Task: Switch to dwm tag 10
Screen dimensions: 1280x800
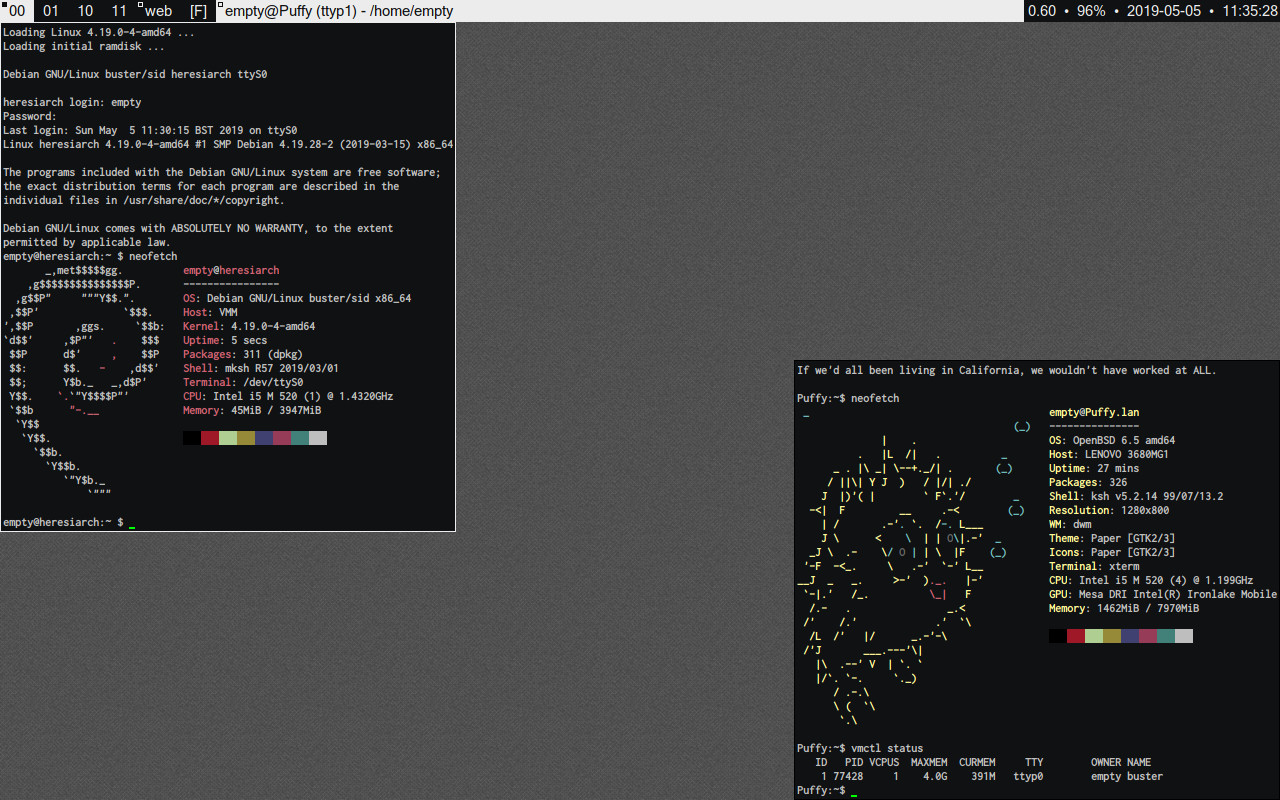Action: [85, 11]
